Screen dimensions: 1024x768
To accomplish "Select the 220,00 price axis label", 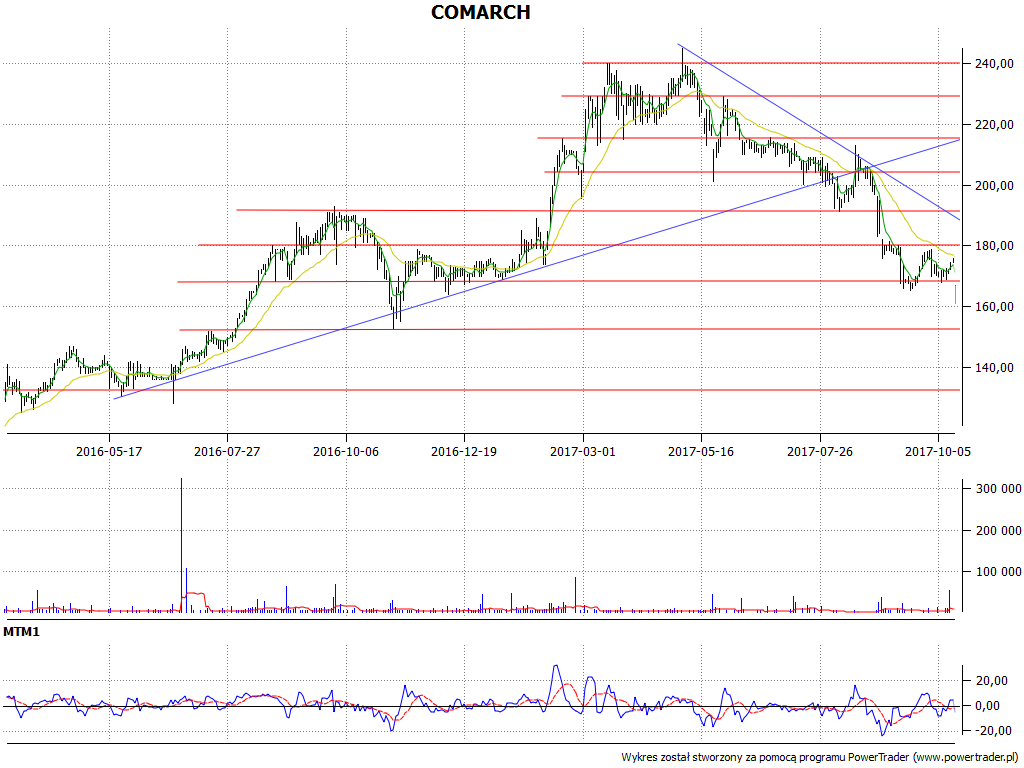I will (x=995, y=124).
